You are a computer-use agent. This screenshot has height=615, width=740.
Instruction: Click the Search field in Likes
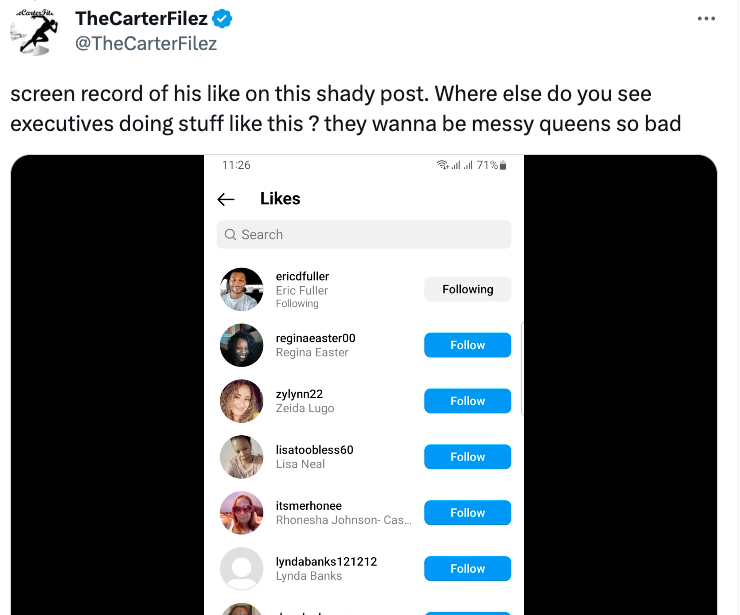364,235
